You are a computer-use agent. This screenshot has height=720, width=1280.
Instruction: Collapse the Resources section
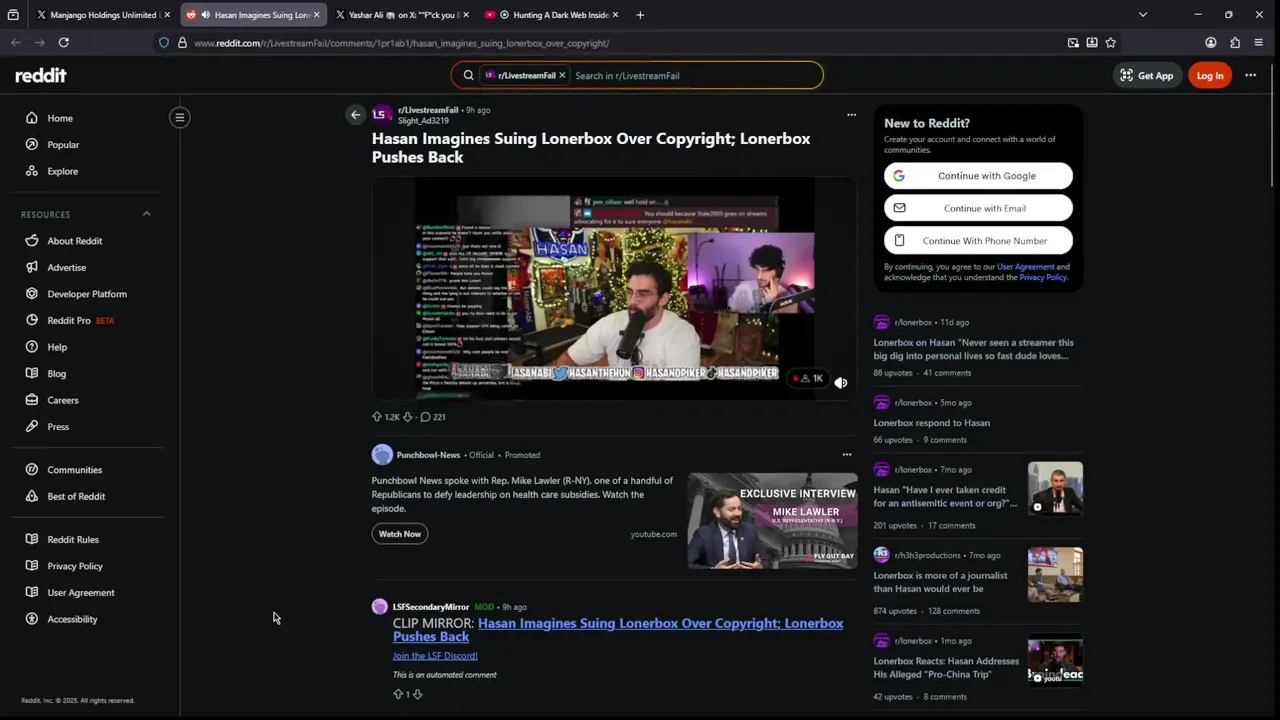pos(146,214)
